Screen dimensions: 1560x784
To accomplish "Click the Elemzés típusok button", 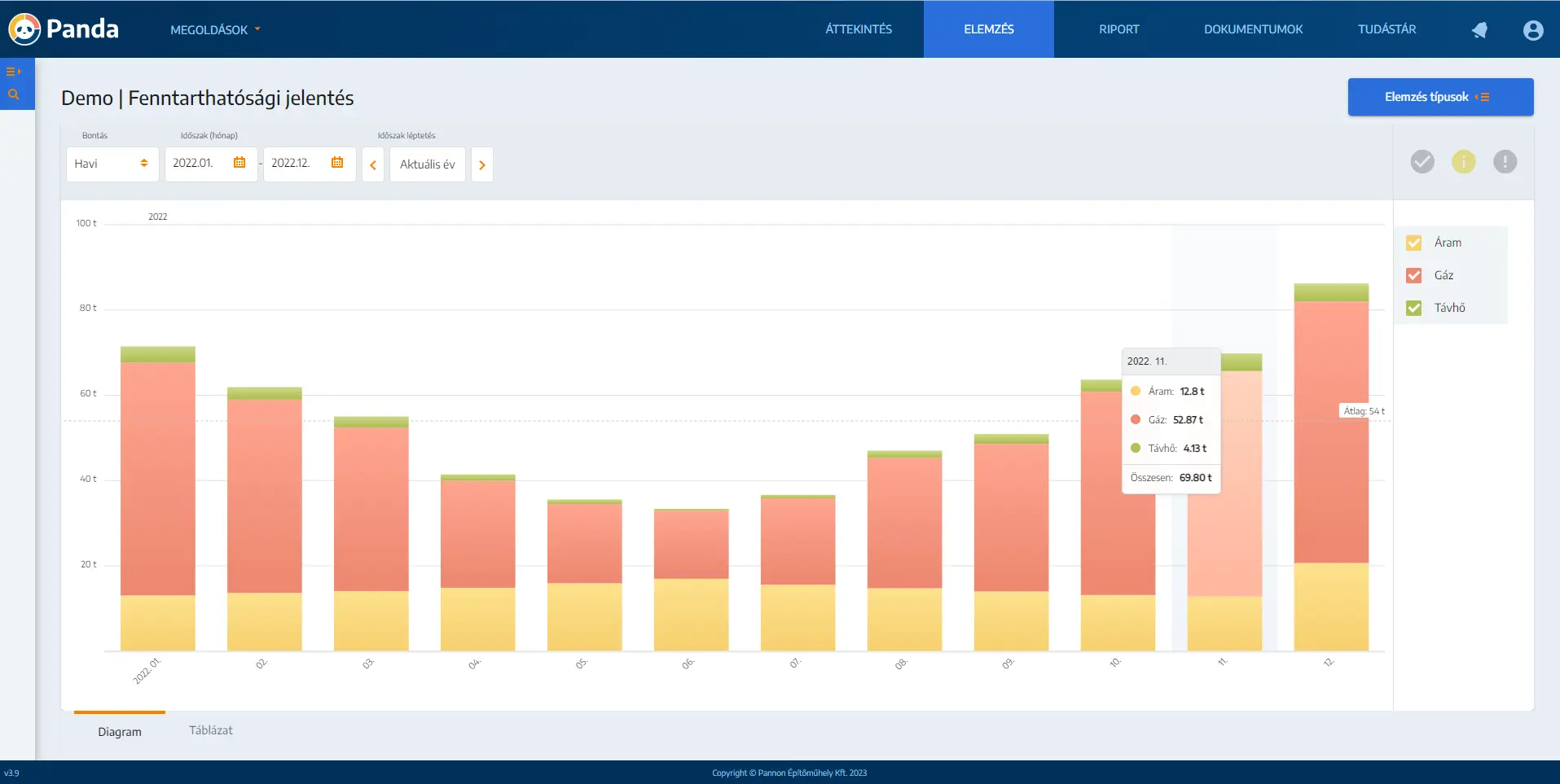I will (x=1439, y=97).
